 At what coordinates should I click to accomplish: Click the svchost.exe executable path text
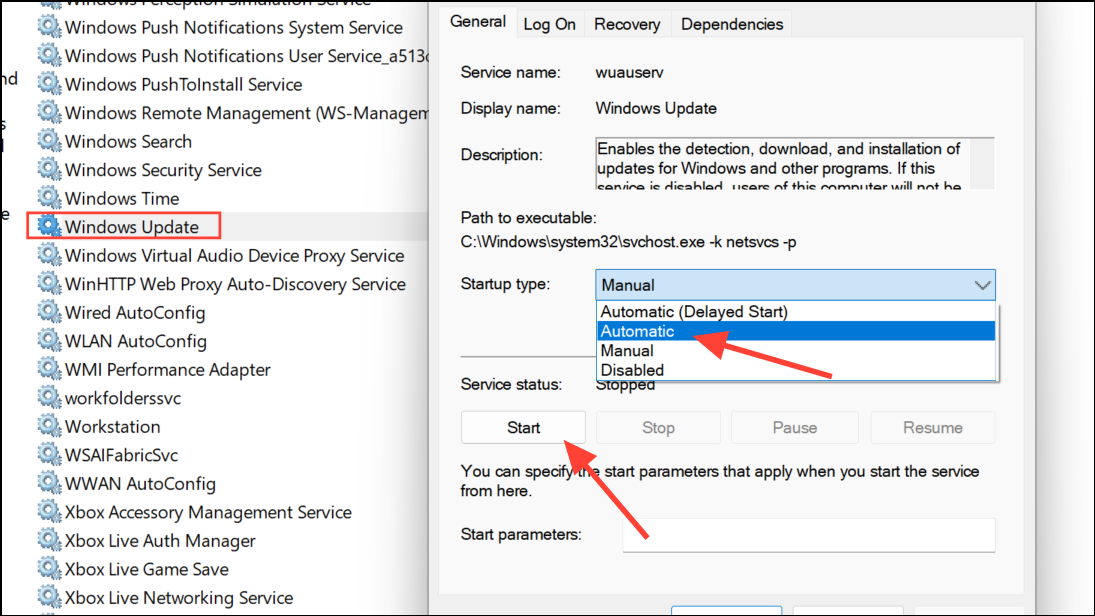click(629, 242)
